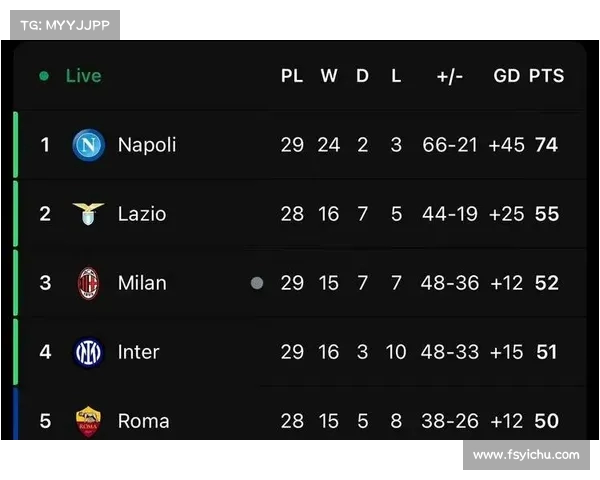Click the www.fsyichu.com watermark link
The width and height of the screenshot is (600, 480).
[x=526, y=455]
